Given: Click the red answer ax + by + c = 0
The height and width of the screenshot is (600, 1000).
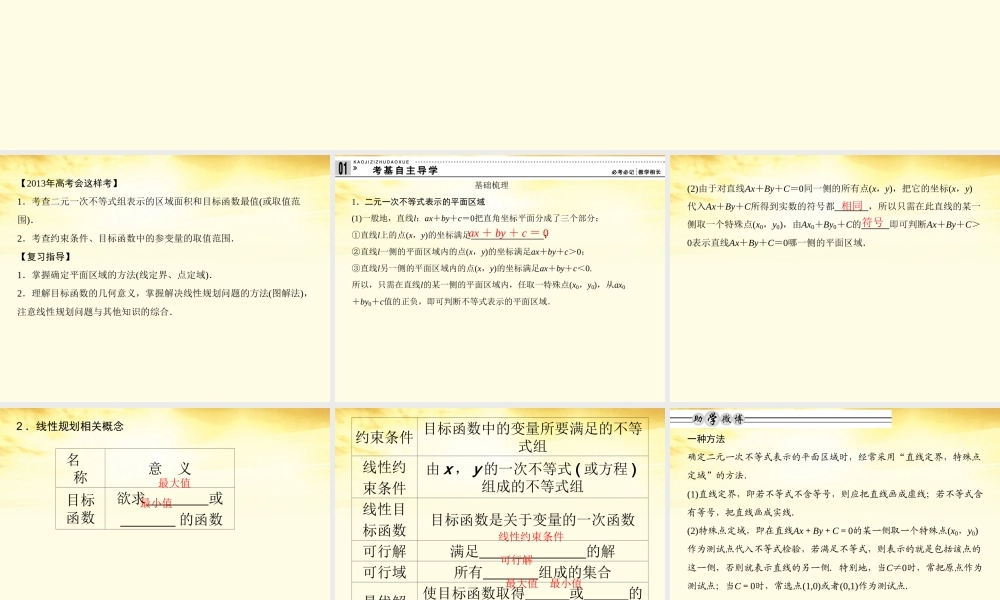Looking at the screenshot, I should [508, 233].
